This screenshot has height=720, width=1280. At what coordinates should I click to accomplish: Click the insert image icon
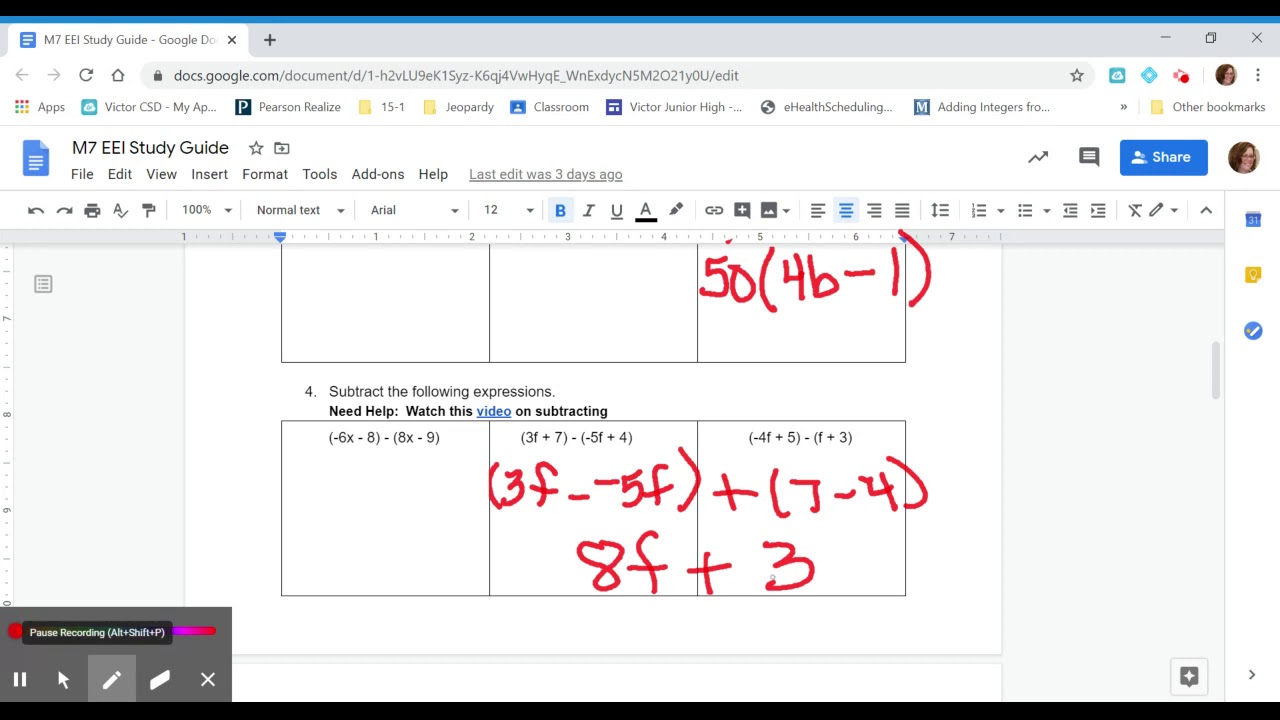[768, 210]
